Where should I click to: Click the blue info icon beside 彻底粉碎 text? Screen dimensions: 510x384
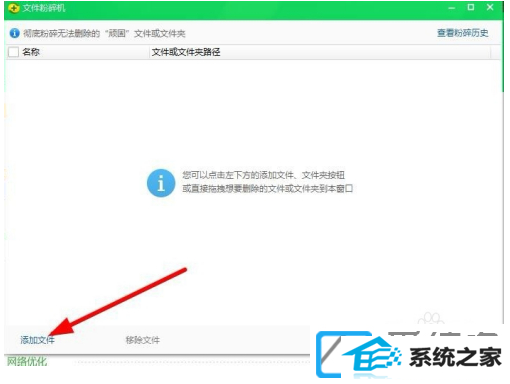[14, 33]
